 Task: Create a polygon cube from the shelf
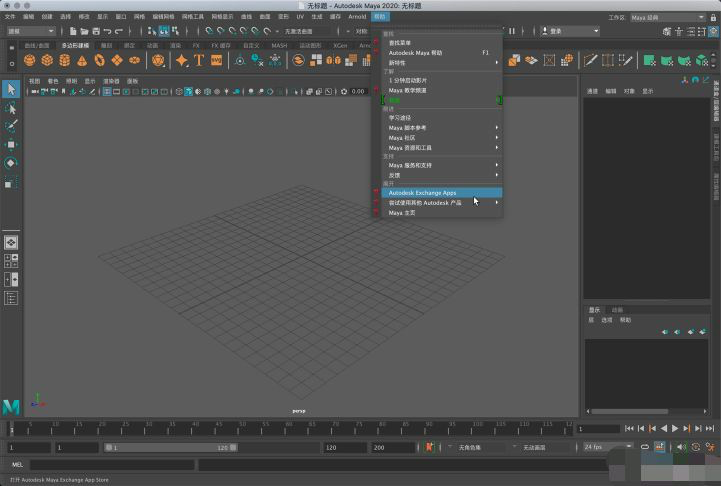[47, 60]
